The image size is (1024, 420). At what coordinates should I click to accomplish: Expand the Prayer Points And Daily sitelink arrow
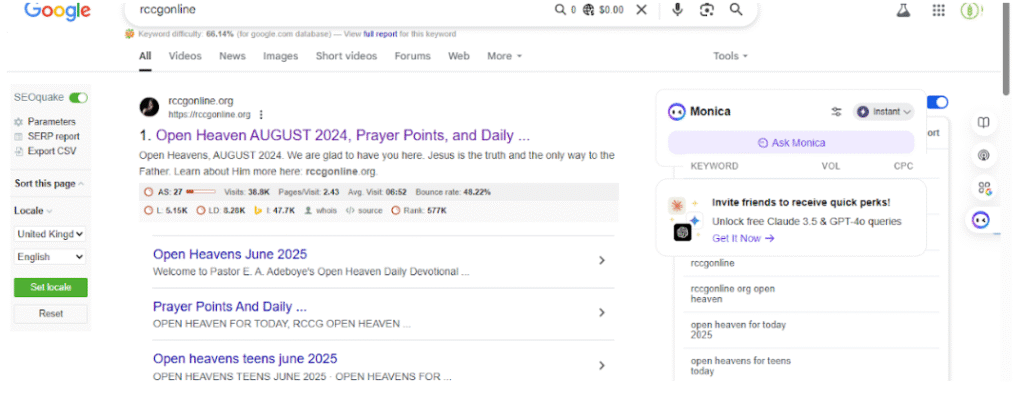click(601, 313)
